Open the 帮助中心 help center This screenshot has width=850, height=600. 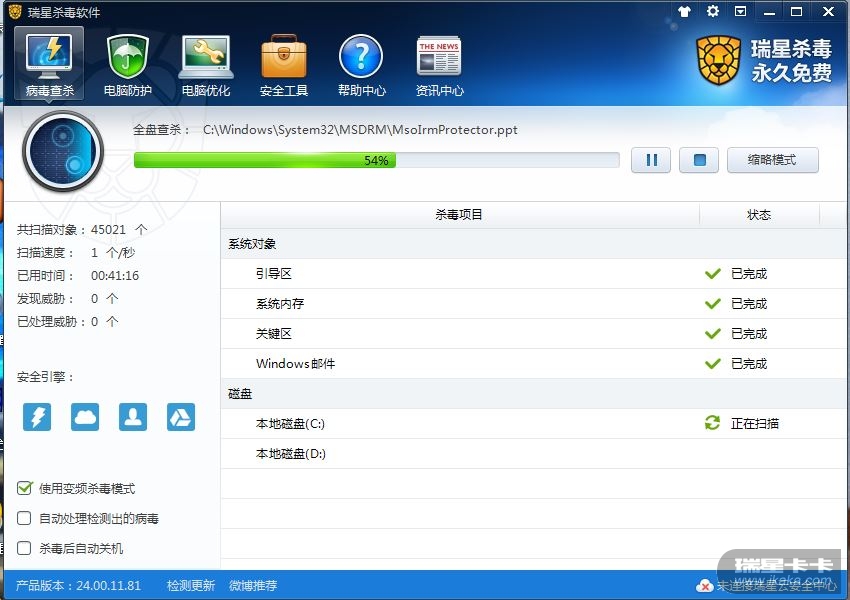point(362,65)
